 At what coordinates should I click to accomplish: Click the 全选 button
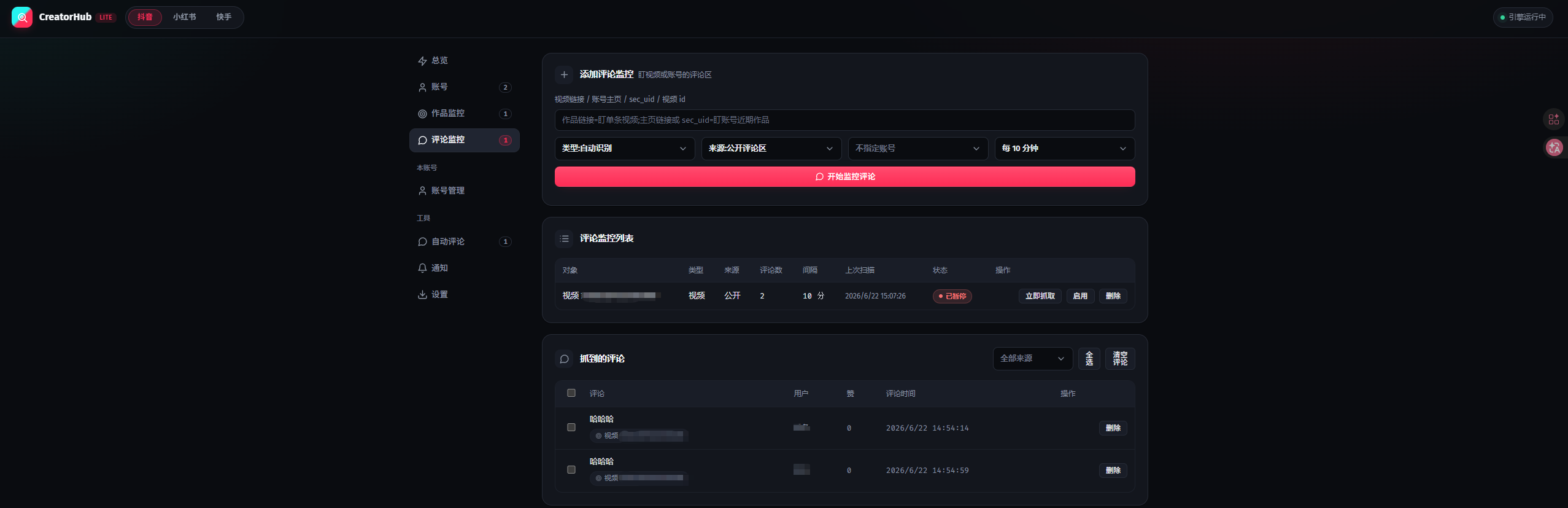click(x=1089, y=359)
